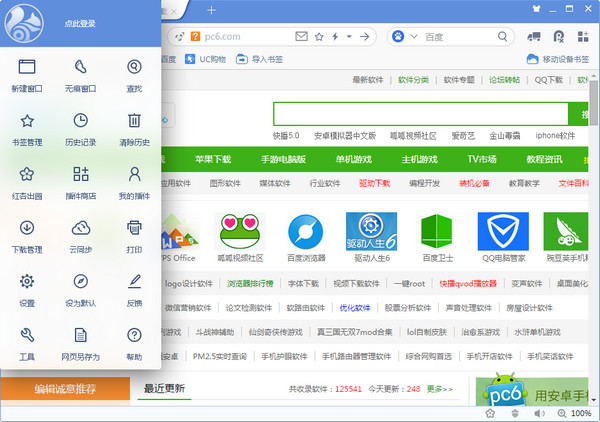The height and width of the screenshot is (422, 600).
Task: Open the 红杏出墙 flower icon item
Action: pyautogui.click(x=27, y=174)
